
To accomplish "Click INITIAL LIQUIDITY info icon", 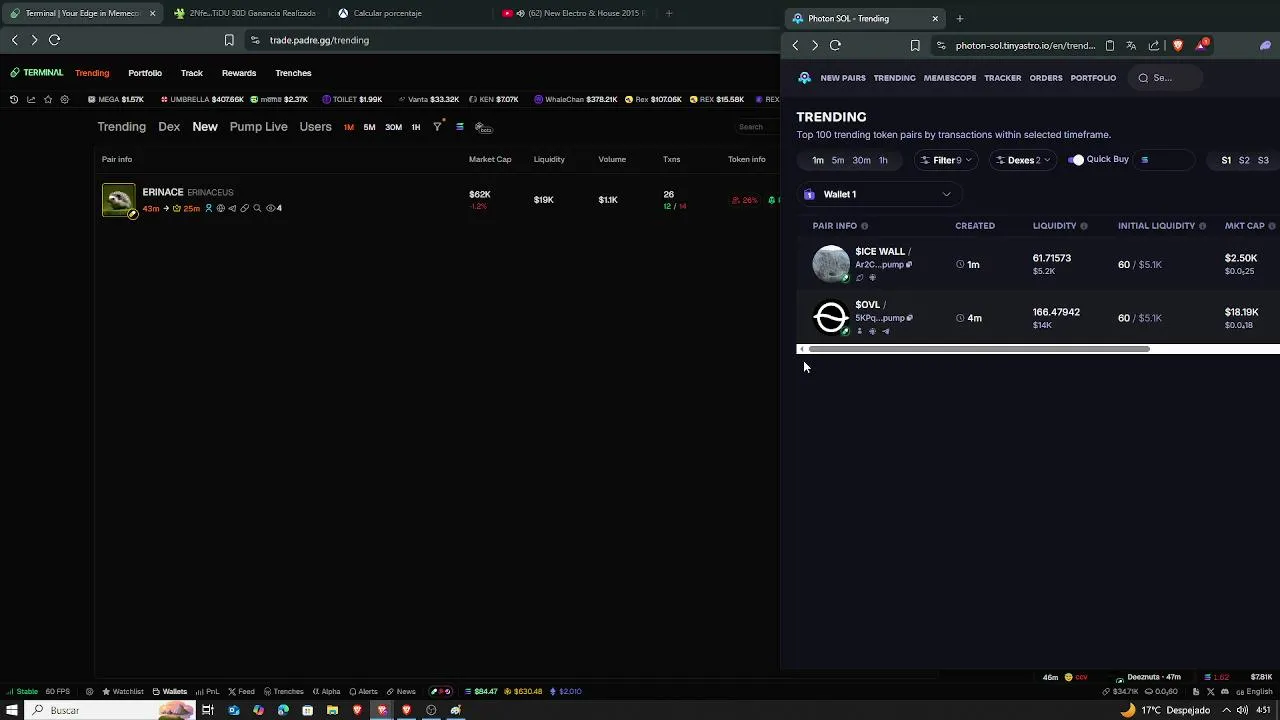I will (1202, 226).
